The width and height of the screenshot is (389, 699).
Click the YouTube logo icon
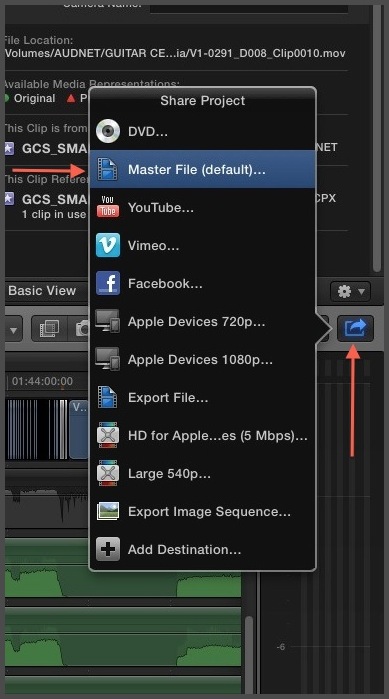[108, 207]
